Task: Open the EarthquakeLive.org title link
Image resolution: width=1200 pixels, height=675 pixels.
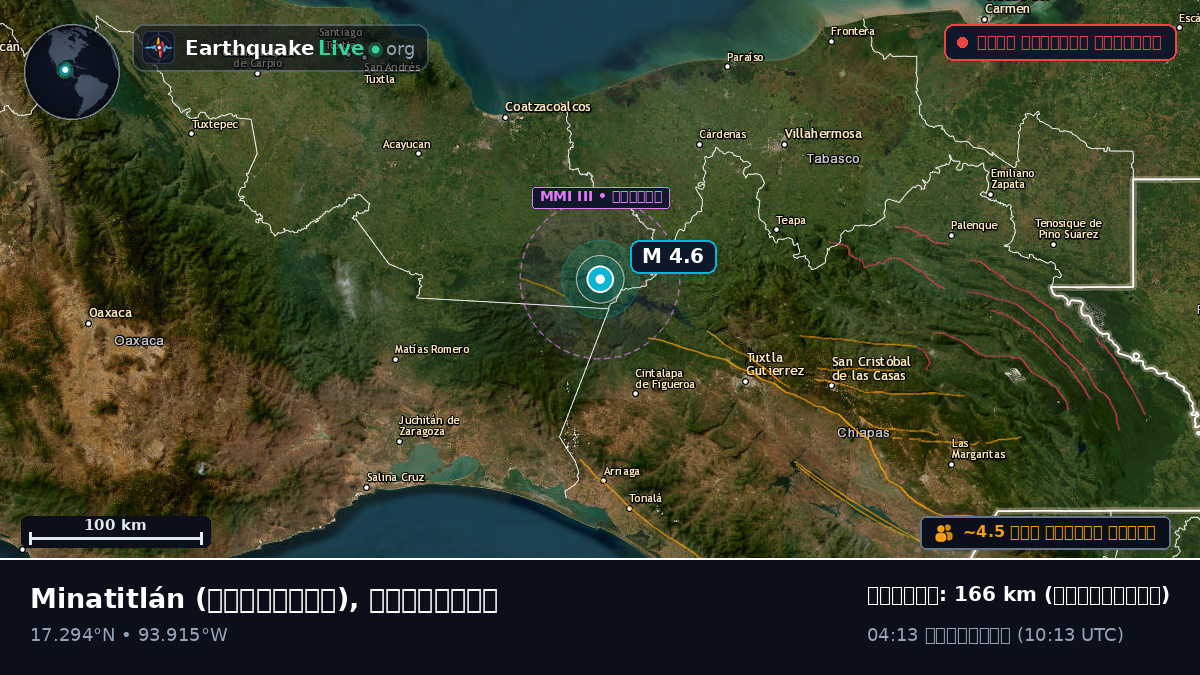Action: click(300, 48)
